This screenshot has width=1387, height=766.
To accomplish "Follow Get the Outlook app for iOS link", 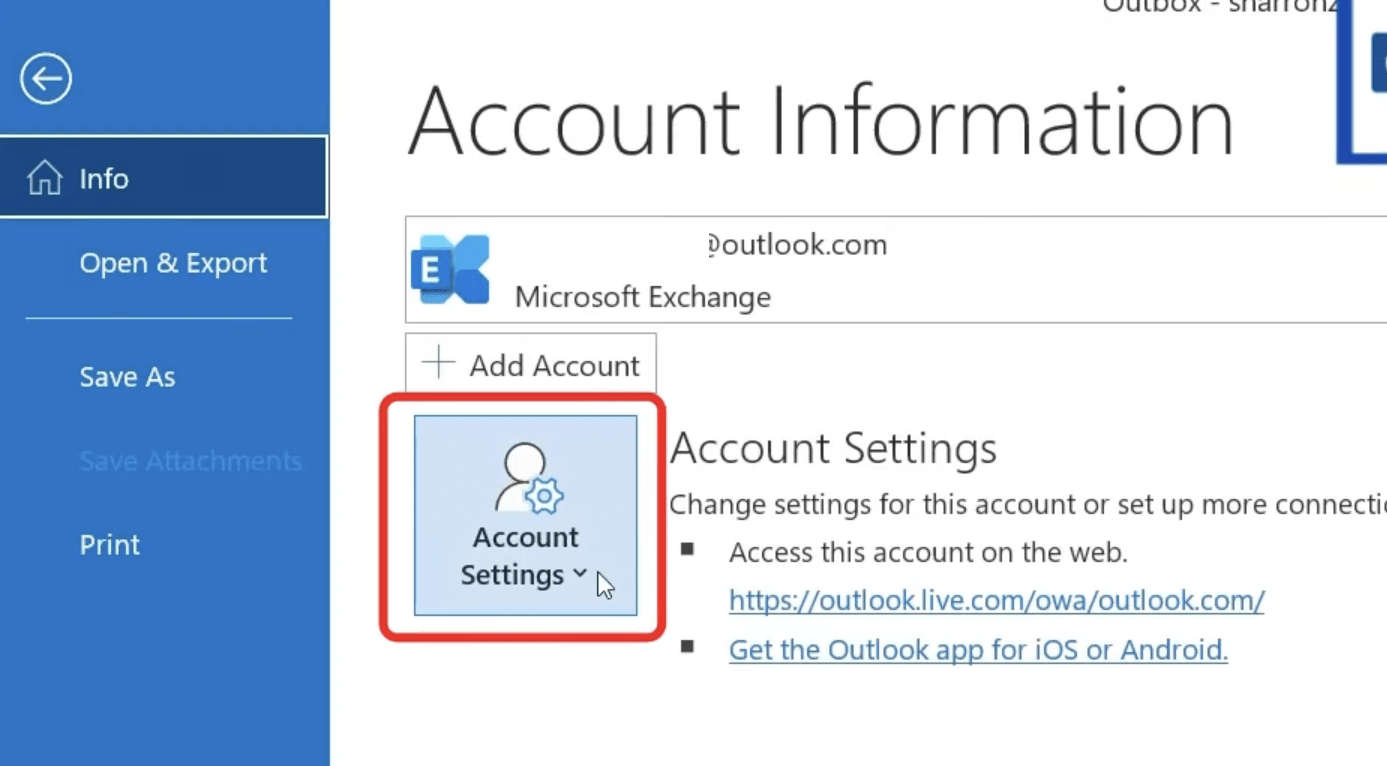I will point(978,650).
